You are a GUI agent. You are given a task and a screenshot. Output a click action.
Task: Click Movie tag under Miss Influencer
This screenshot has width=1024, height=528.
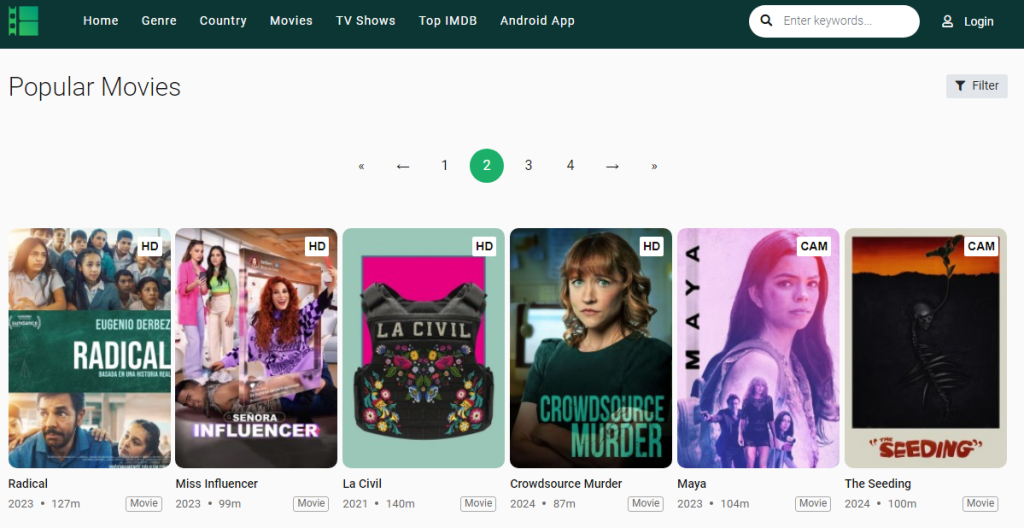311,503
